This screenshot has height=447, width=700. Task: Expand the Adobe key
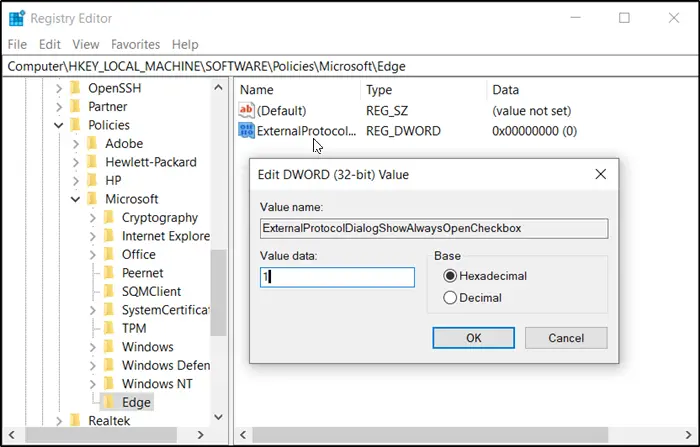tap(75, 144)
